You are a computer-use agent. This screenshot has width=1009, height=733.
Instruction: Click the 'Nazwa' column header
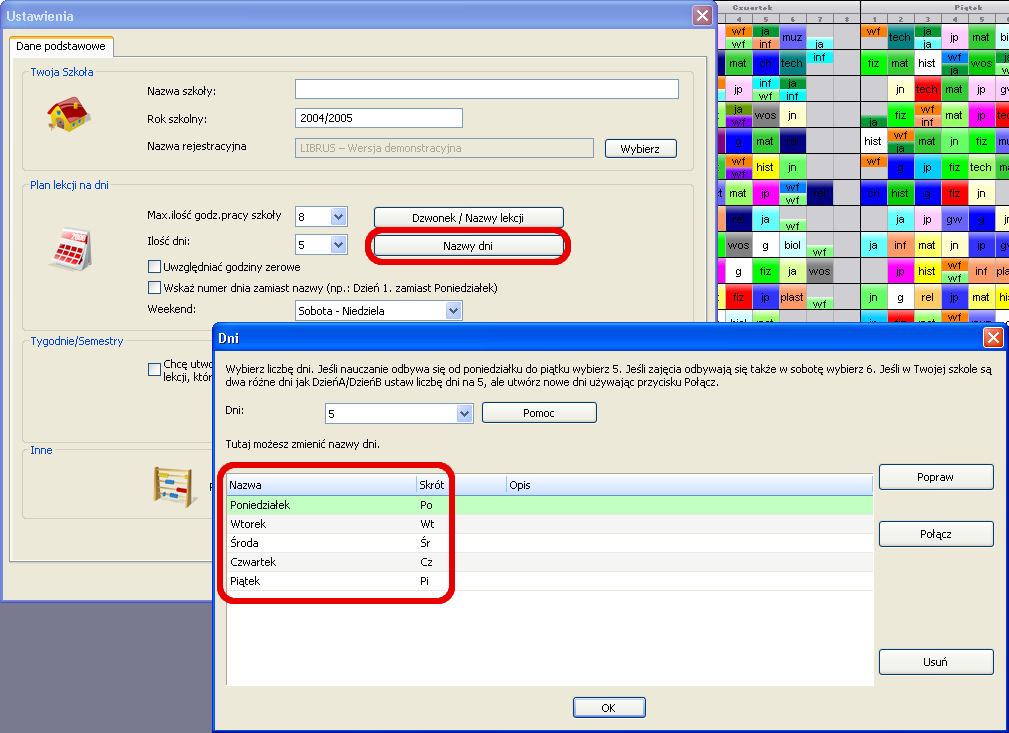(x=320, y=485)
